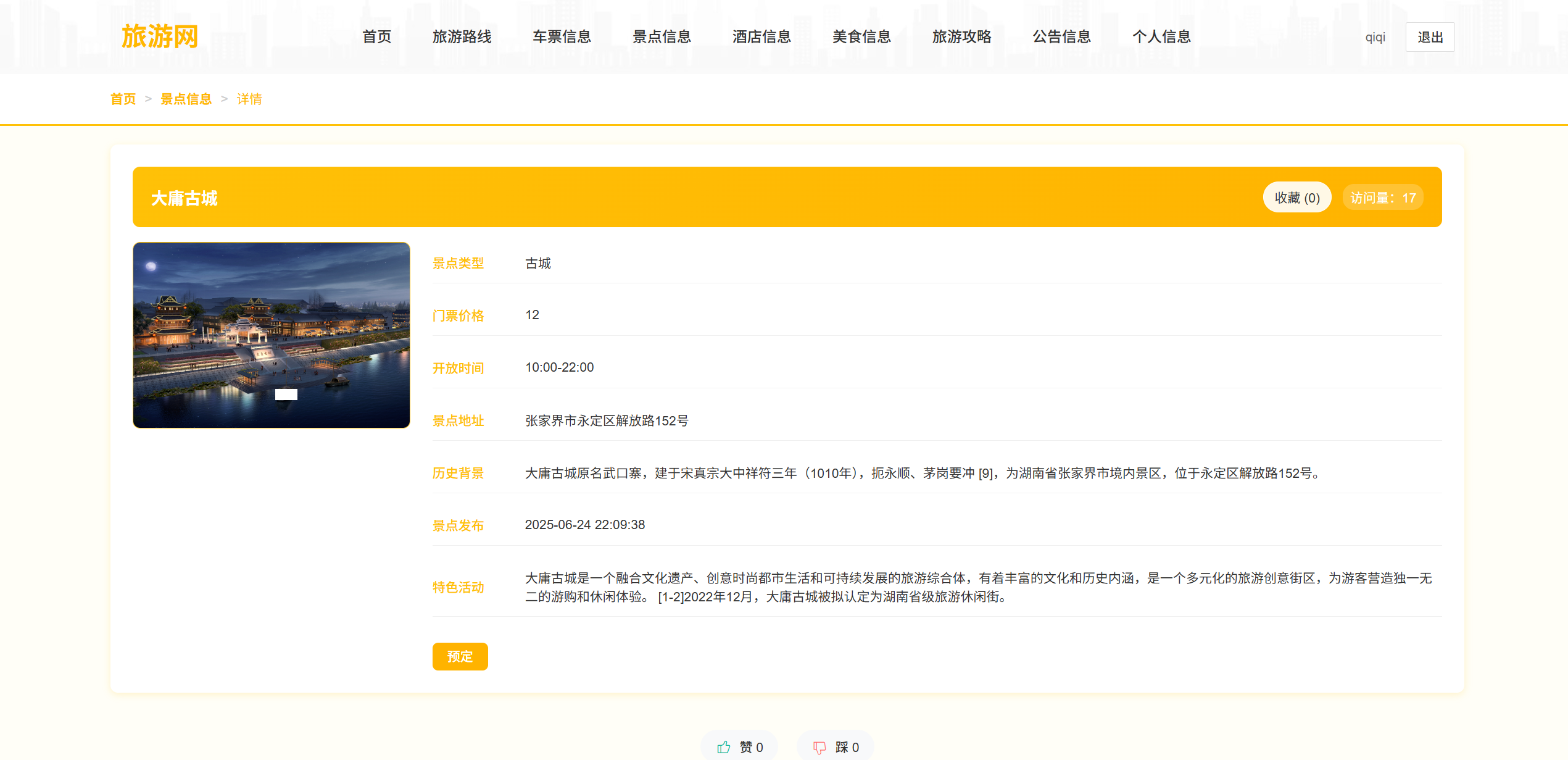Select 景点信息 in the top navigation
This screenshot has height=760, width=1568.
pyautogui.click(x=662, y=37)
